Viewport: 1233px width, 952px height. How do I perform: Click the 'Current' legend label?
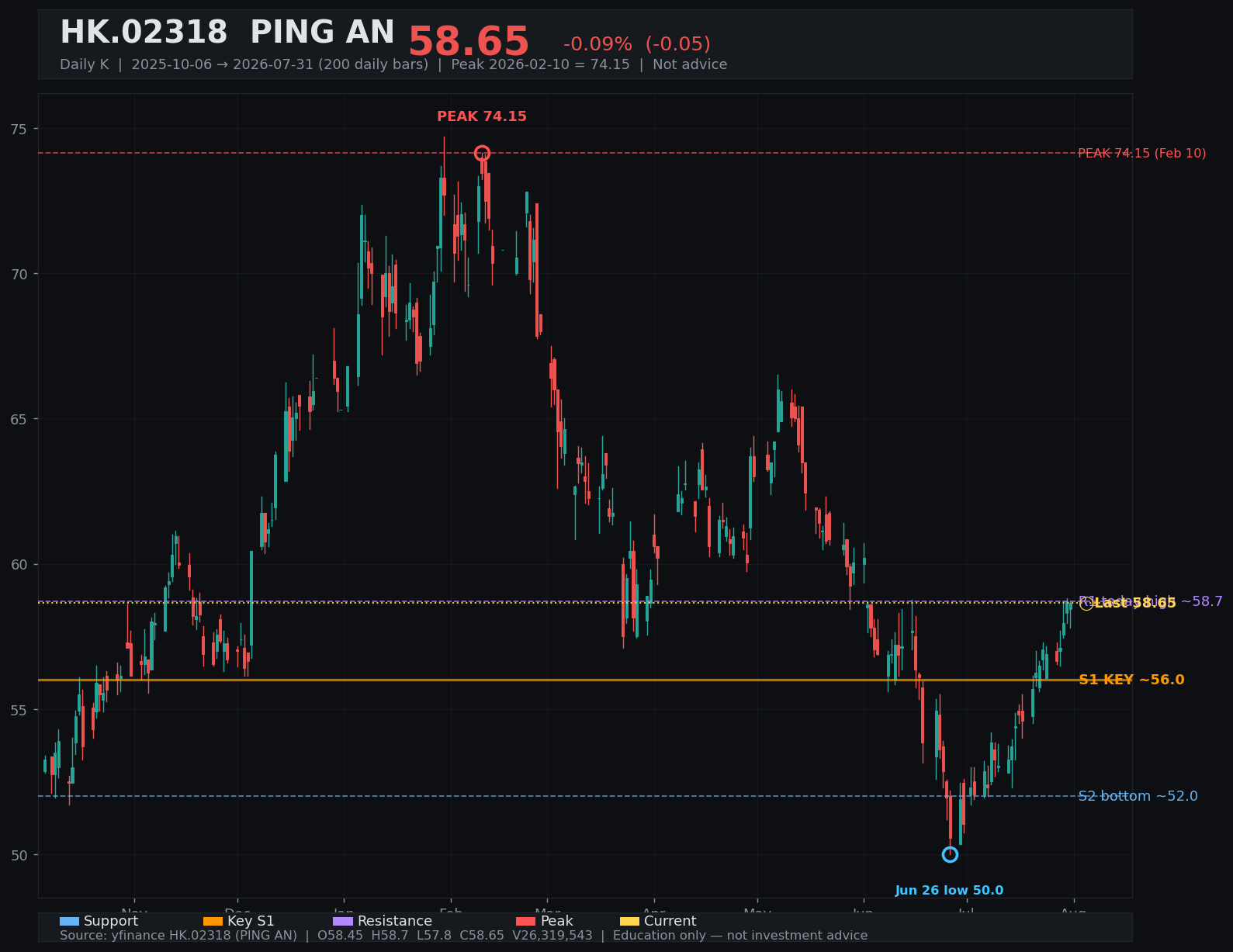670,921
